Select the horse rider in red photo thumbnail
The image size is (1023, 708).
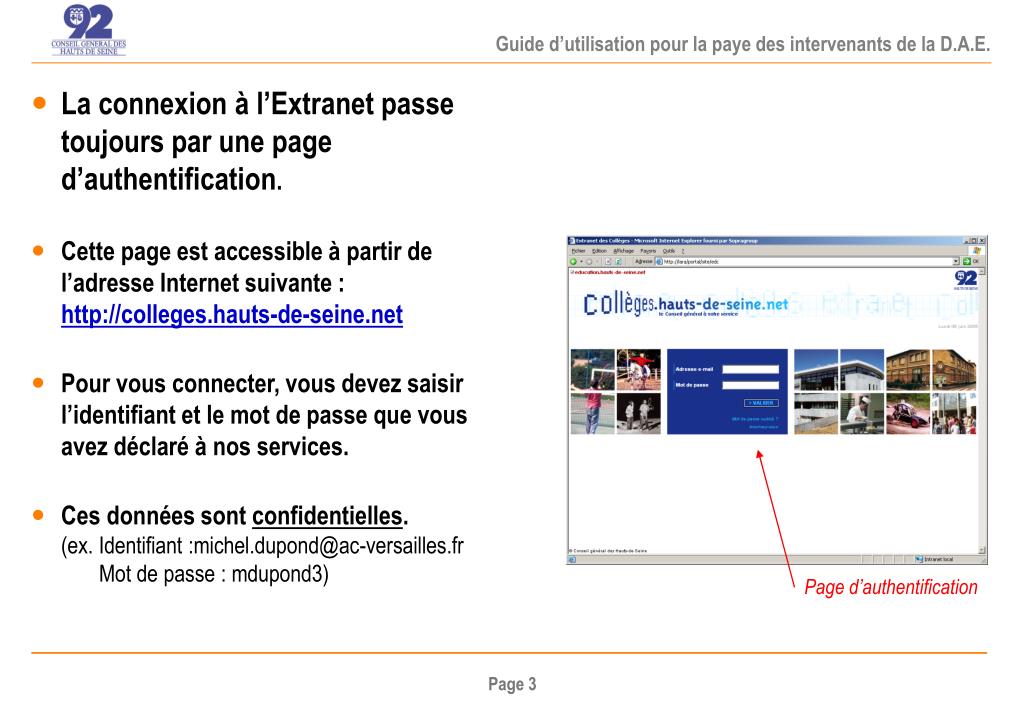639,369
